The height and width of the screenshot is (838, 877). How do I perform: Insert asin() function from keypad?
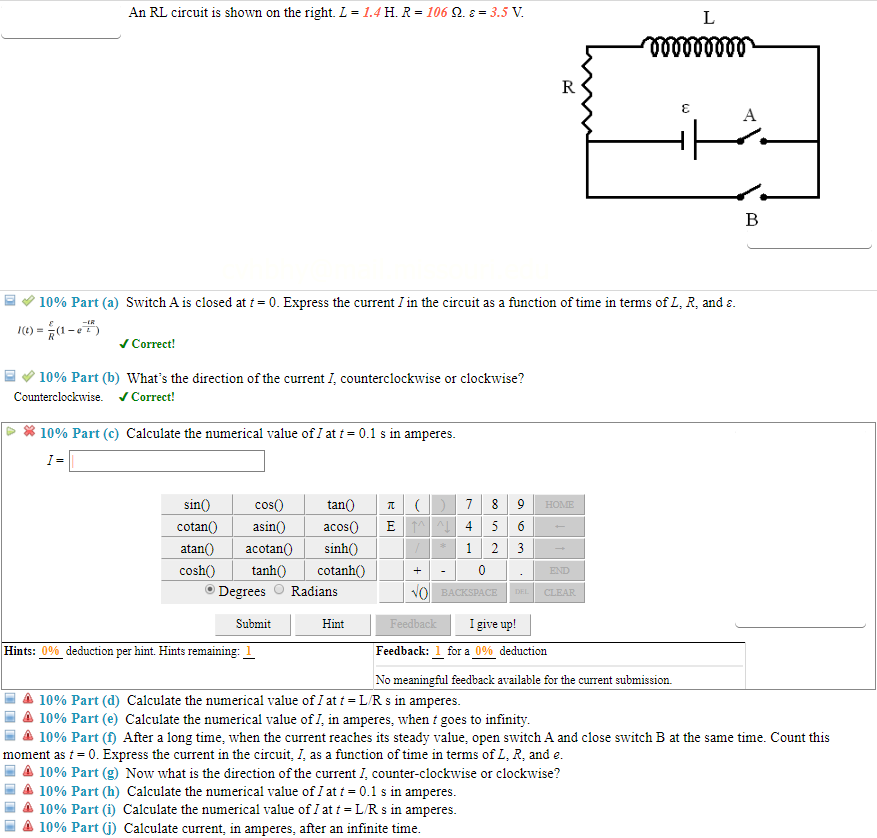(268, 526)
